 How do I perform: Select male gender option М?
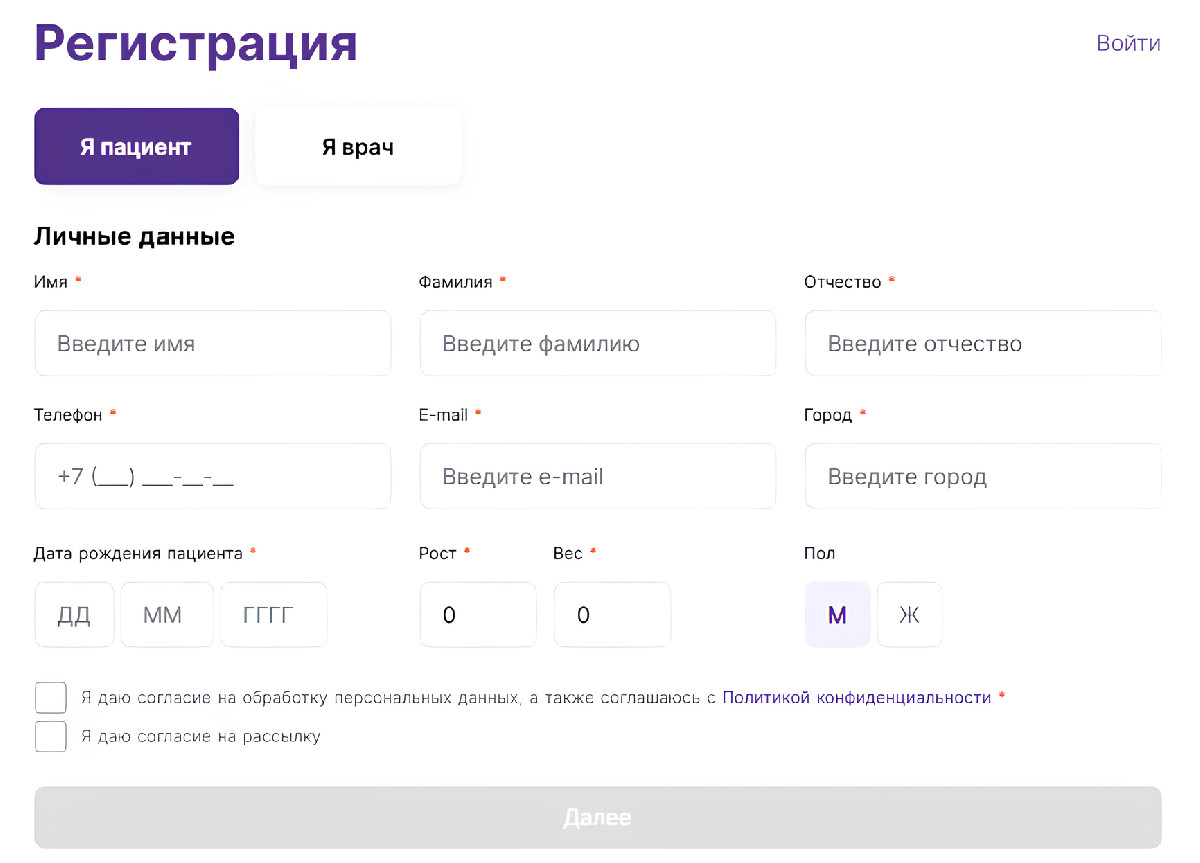[837, 614]
